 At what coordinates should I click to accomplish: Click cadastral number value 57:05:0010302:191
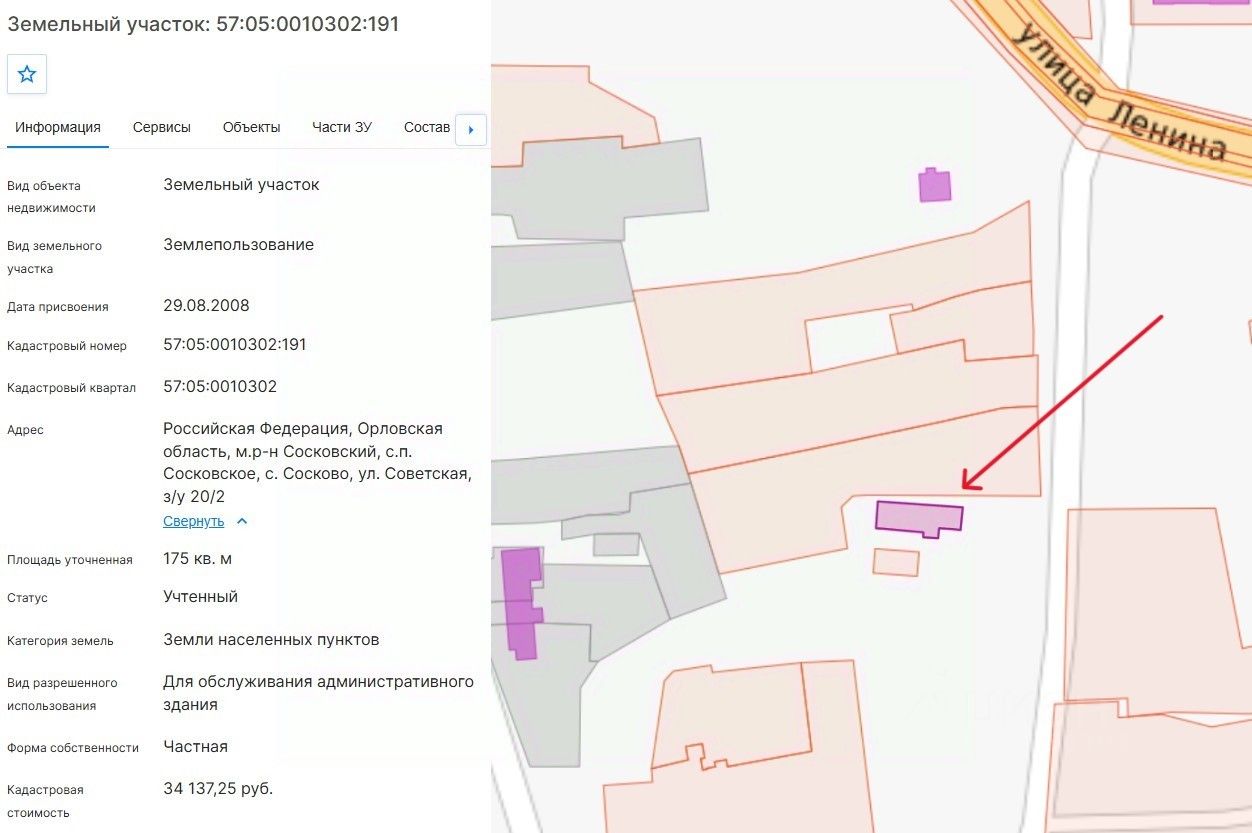[x=235, y=345]
